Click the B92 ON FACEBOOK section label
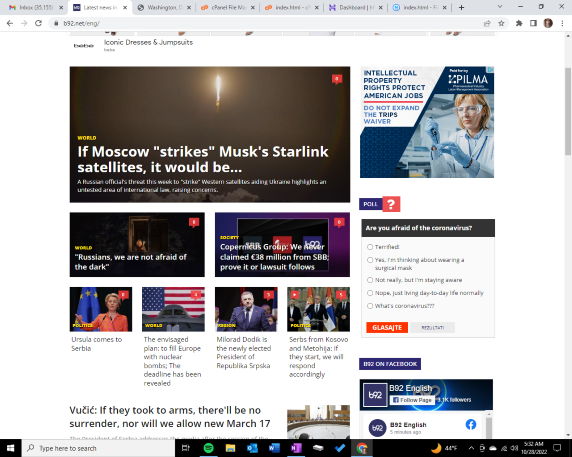Viewport: 572px width, 457px height. pos(390,364)
